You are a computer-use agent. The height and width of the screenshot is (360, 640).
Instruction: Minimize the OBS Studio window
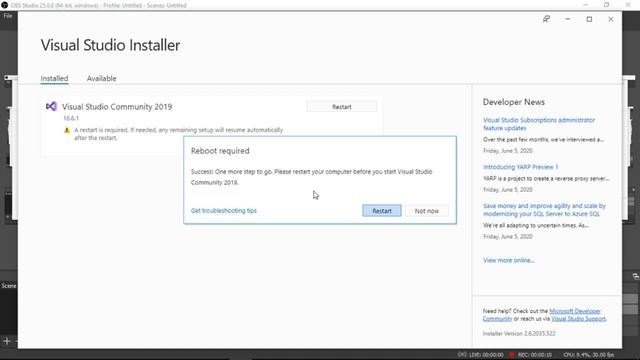click(x=586, y=5)
